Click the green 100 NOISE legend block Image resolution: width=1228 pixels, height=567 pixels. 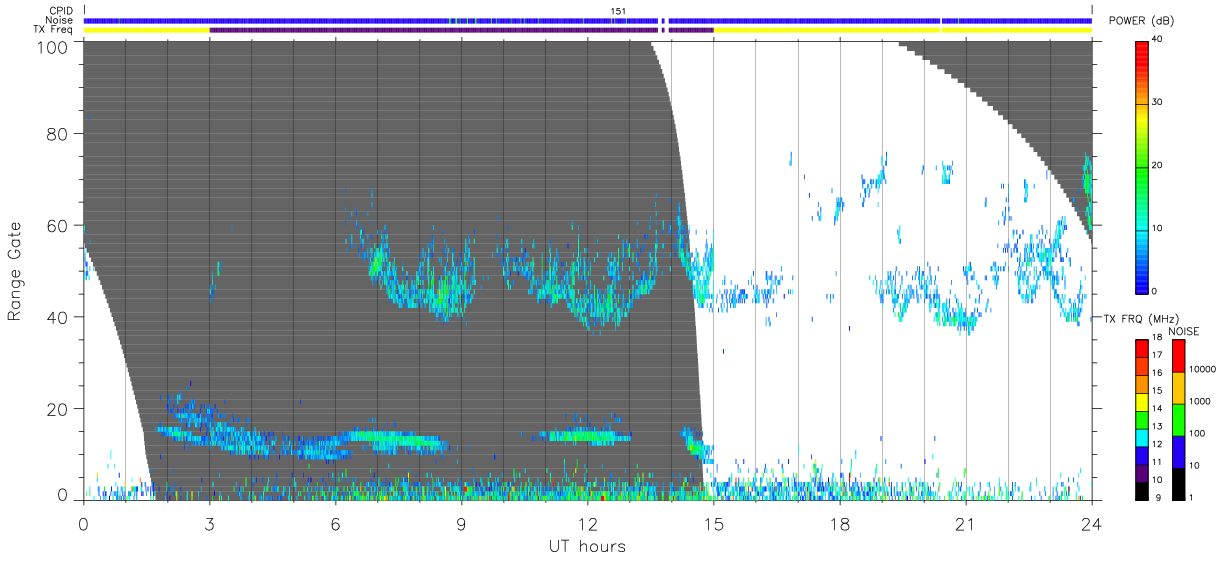1178,420
